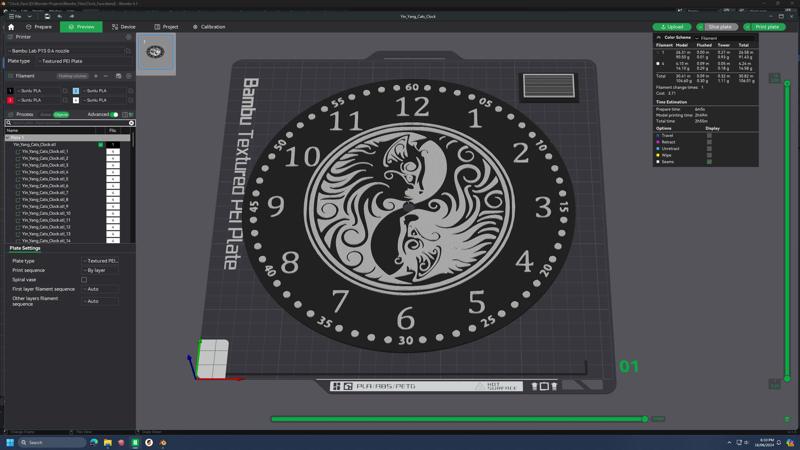Open the Device tab
800x450 pixels.
pyautogui.click(x=123, y=27)
